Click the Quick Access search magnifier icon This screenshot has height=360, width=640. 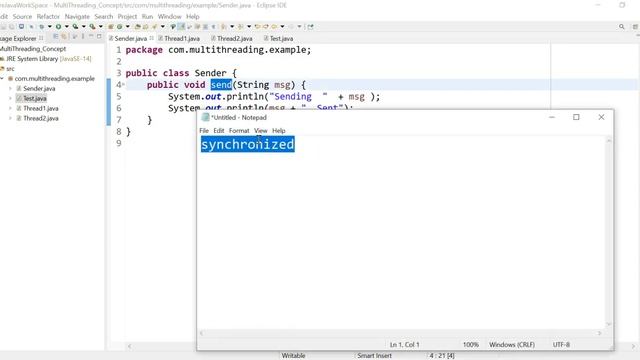622,27
